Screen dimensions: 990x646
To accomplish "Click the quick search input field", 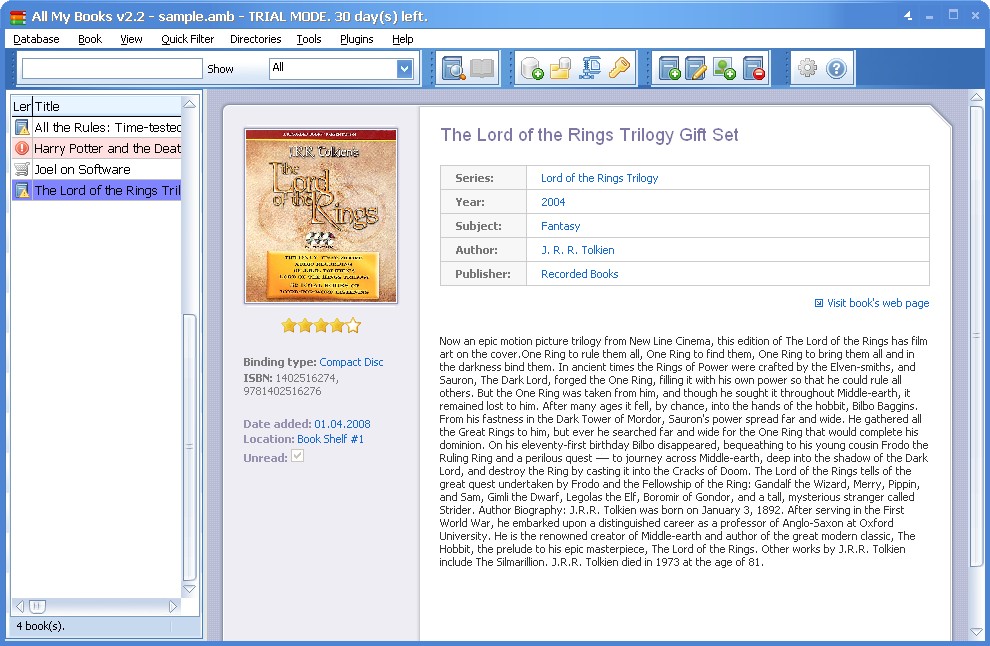I will pos(112,68).
